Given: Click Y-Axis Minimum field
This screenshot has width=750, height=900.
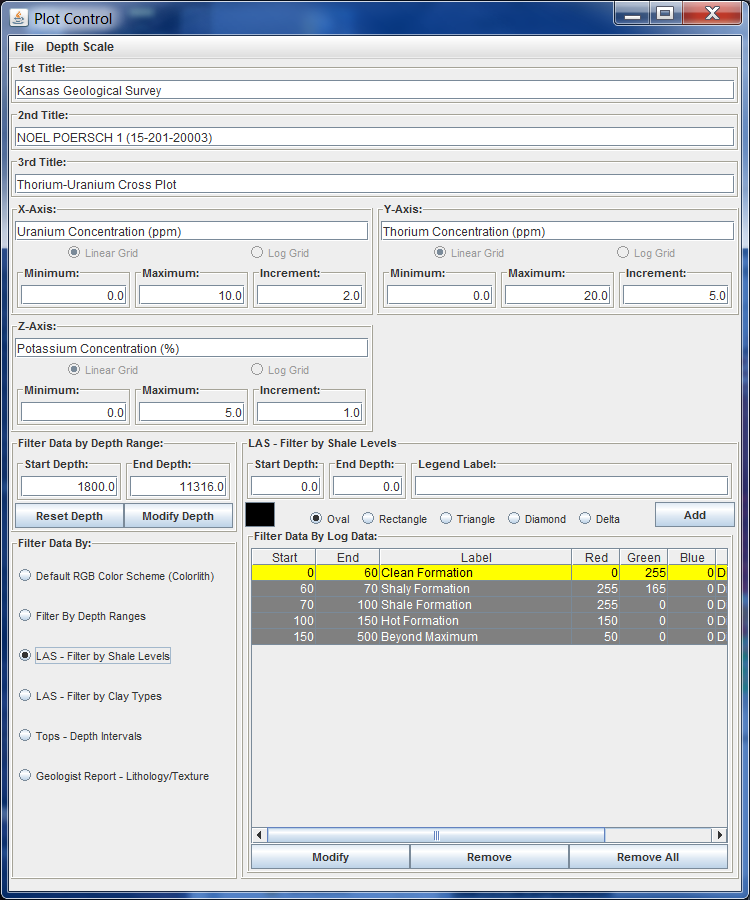Looking at the screenshot, I should [440, 295].
